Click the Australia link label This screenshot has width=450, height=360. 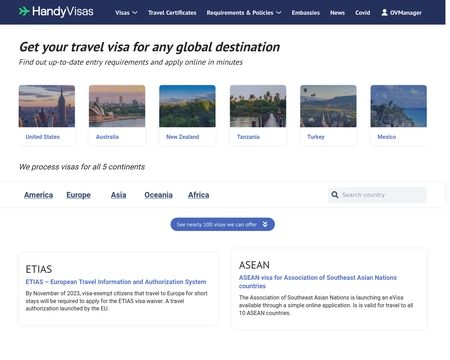click(x=107, y=137)
